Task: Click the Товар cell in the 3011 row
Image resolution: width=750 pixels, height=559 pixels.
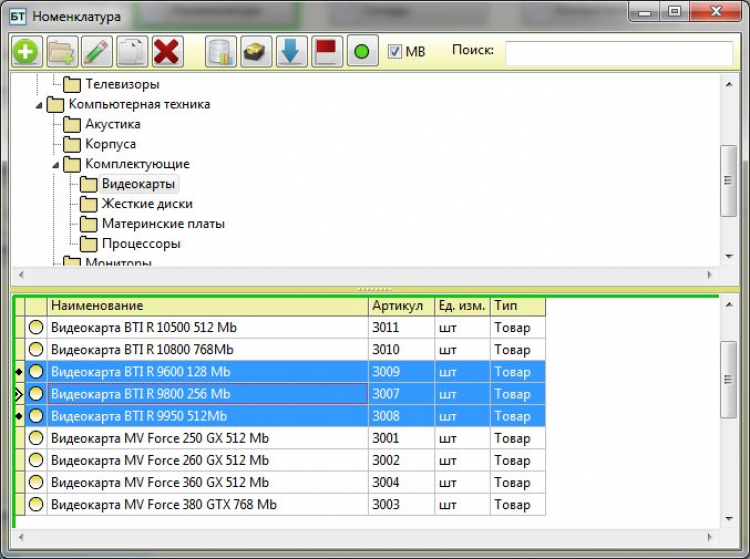Action: [x=518, y=328]
